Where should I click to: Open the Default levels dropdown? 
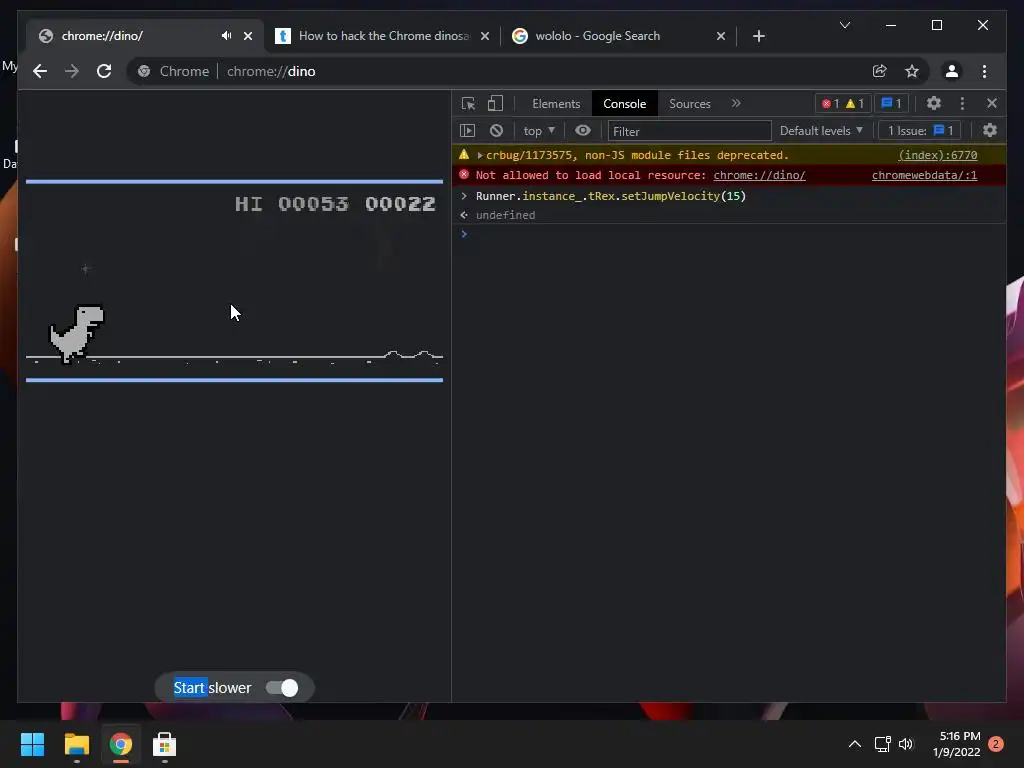821,131
